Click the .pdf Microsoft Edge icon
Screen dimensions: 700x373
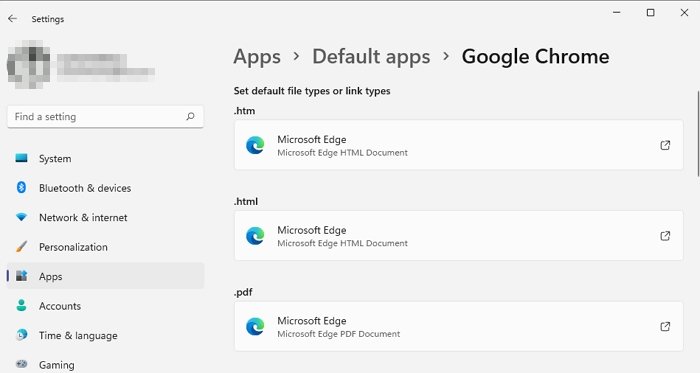click(255, 327)
